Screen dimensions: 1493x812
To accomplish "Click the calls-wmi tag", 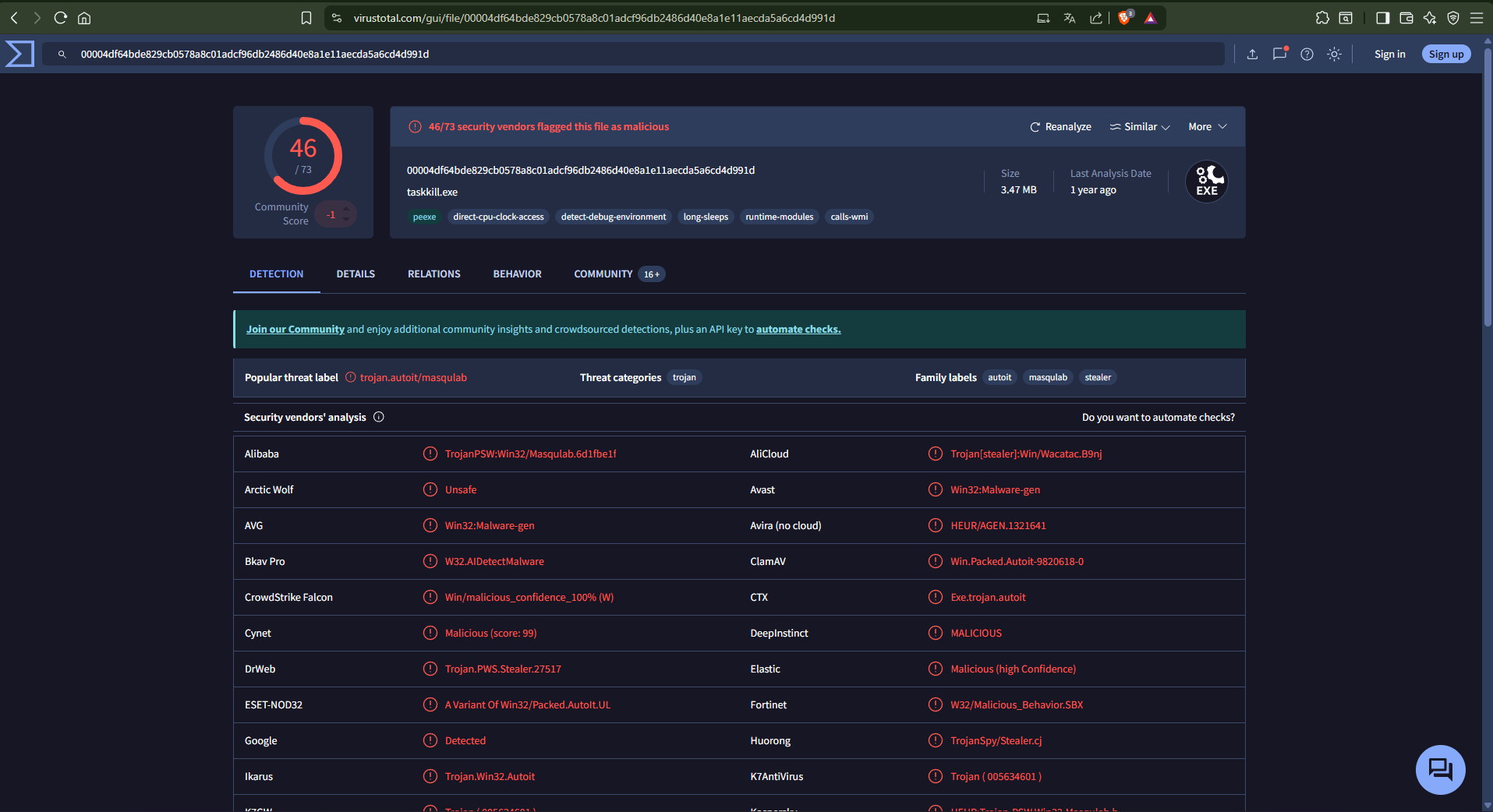I will 849,217.
